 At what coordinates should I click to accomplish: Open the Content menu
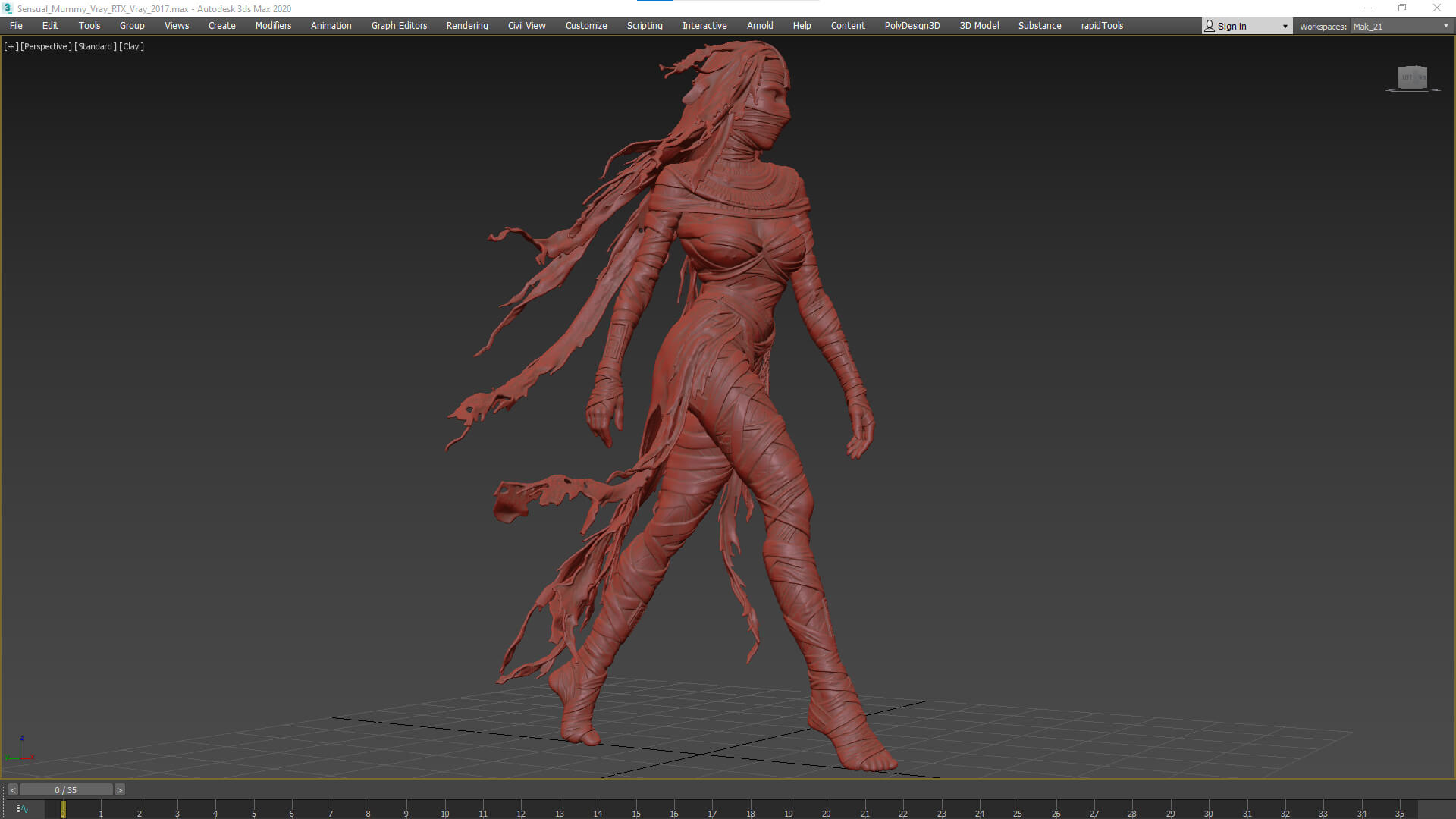point(848,26)
